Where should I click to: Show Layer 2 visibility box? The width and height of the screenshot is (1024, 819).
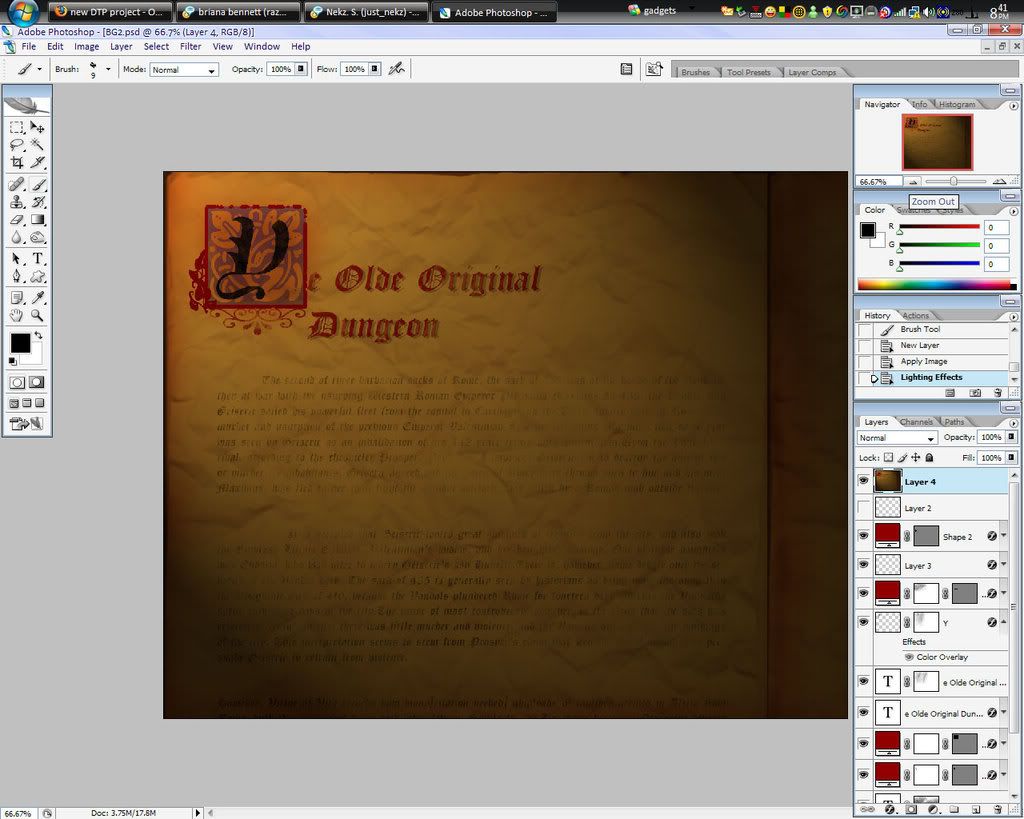pyautogui.click(x=864, y=508)
